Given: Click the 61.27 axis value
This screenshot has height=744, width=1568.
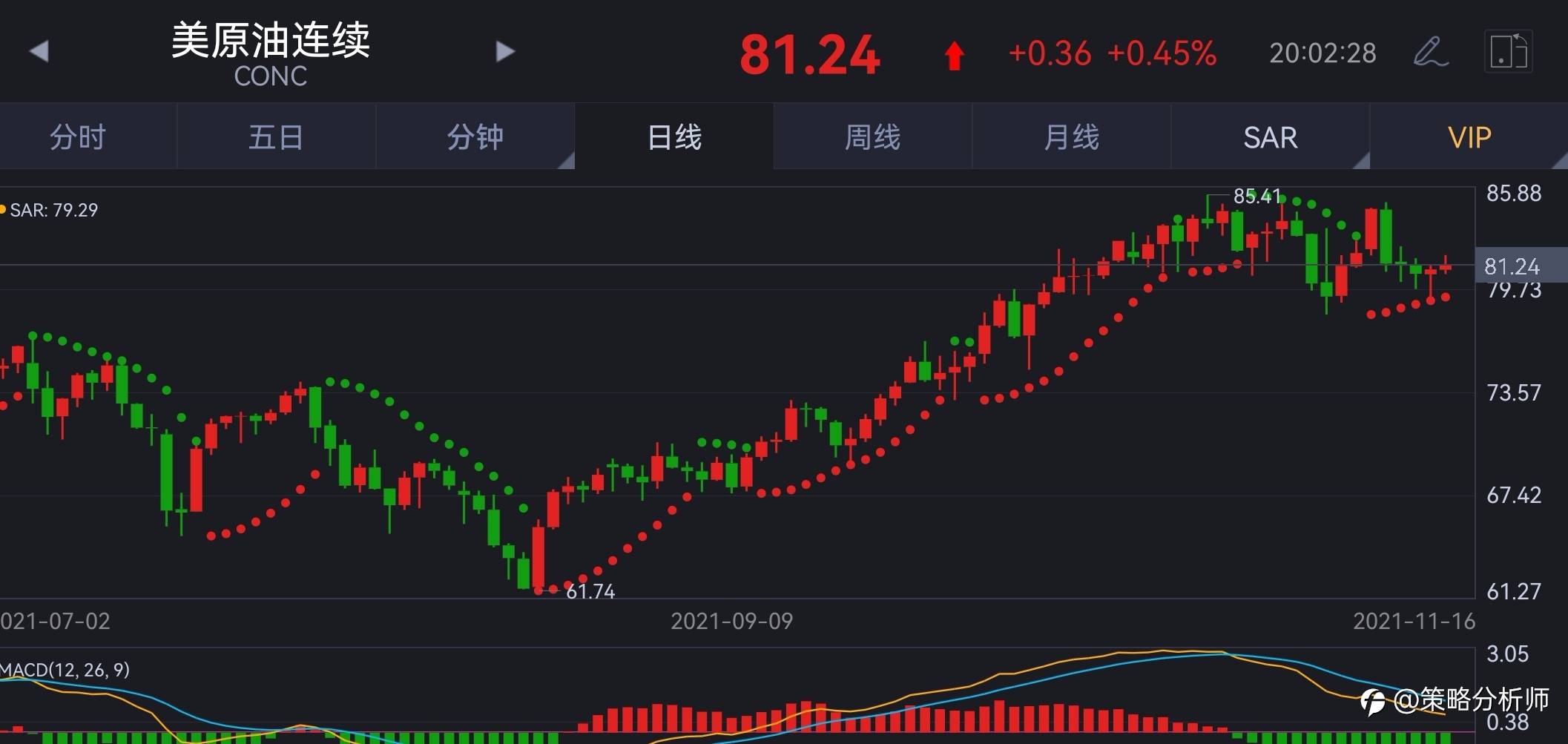Looking at the screenshot, I should pyautogui.click(x=1514, y=591).
